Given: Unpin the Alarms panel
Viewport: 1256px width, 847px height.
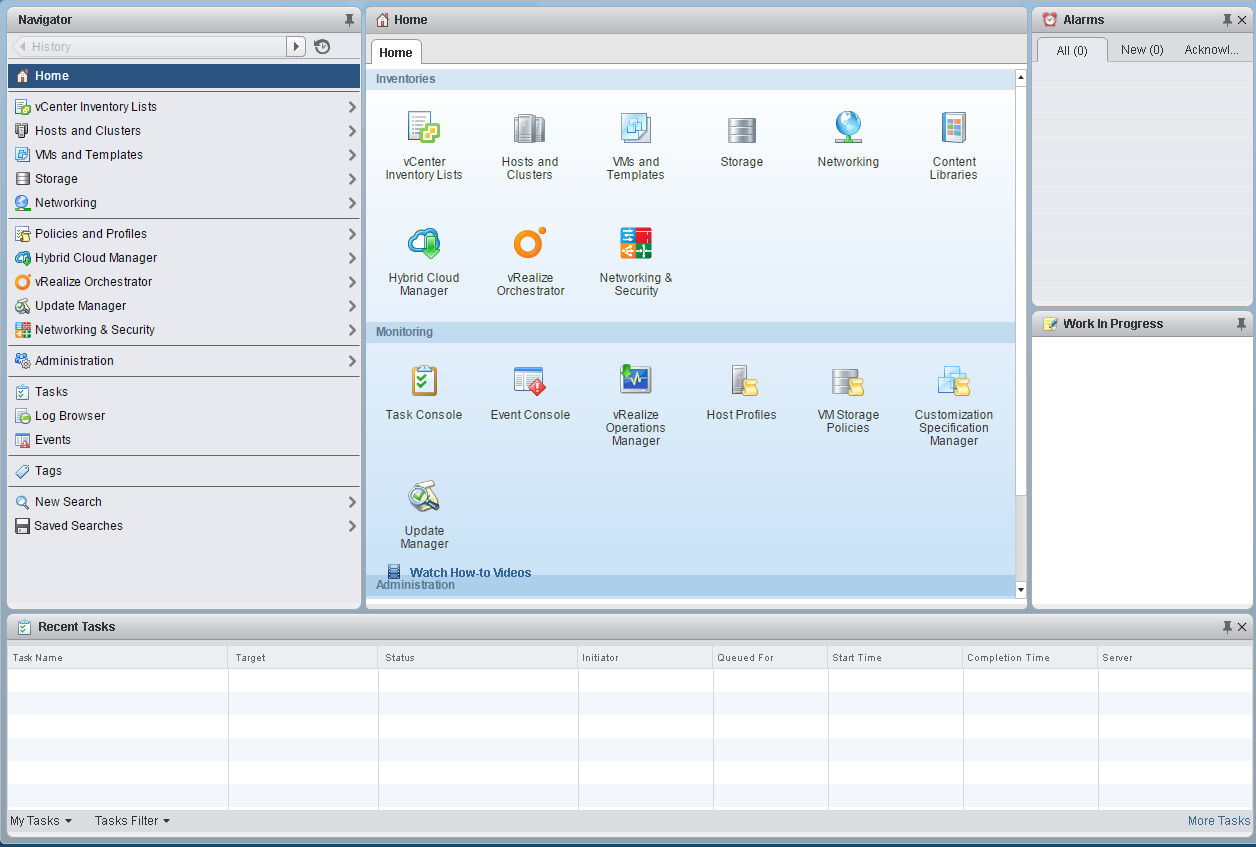Looking at the screenshot, I should click(1226, 19).
